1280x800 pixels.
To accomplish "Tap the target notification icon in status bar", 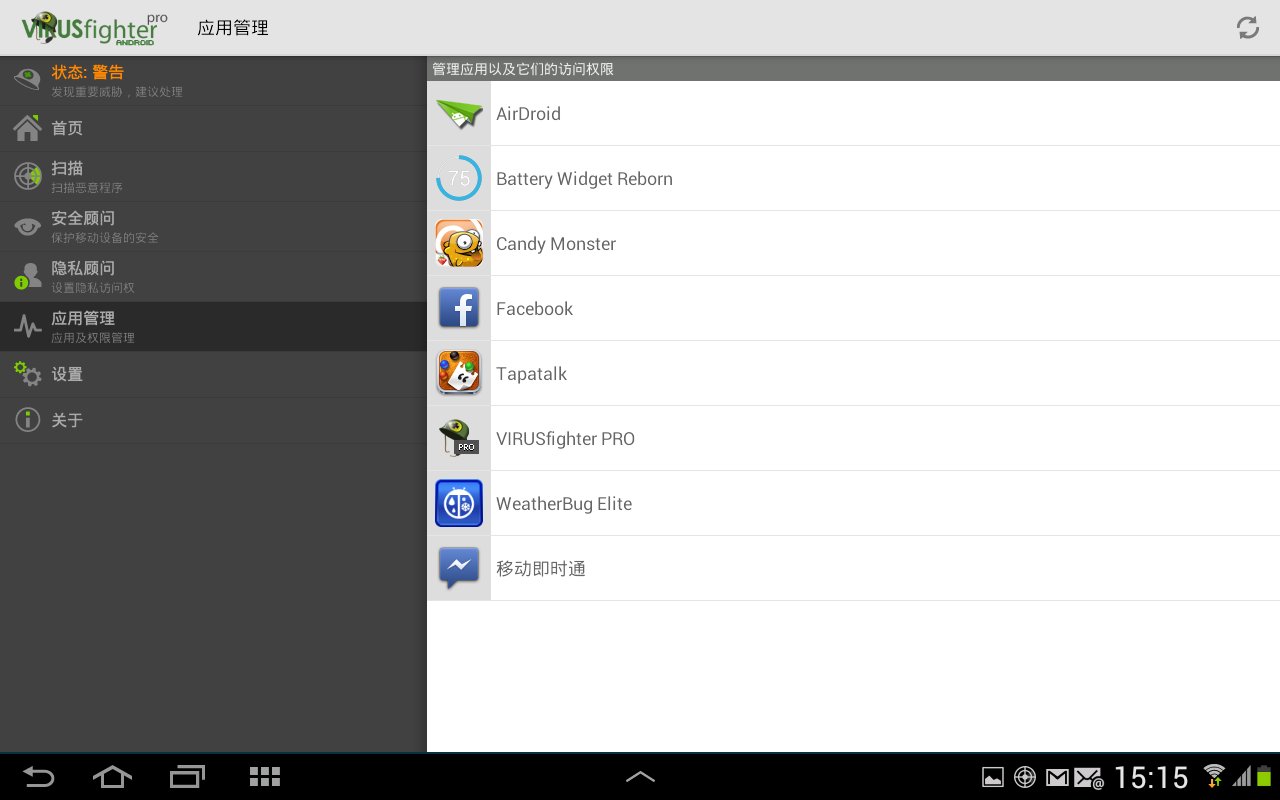I will pyautogui.click(x=1024, y=777).
